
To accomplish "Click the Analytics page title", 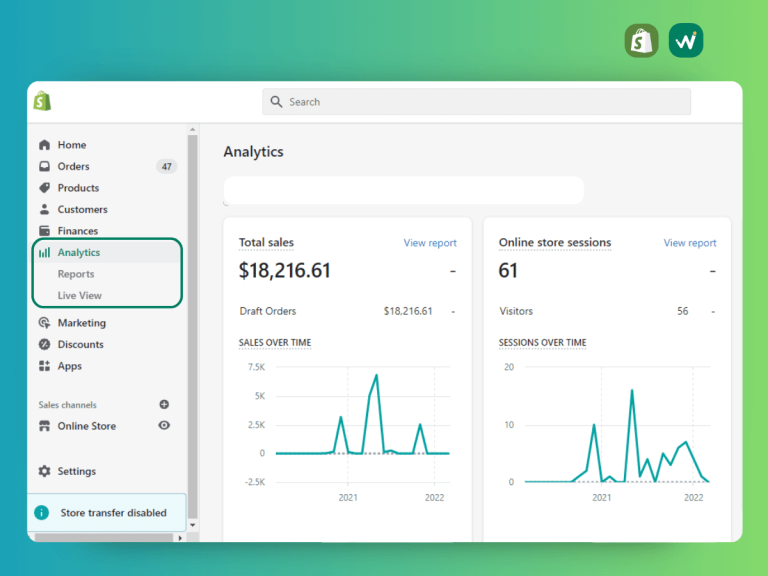I will click(x=253, y=152).
